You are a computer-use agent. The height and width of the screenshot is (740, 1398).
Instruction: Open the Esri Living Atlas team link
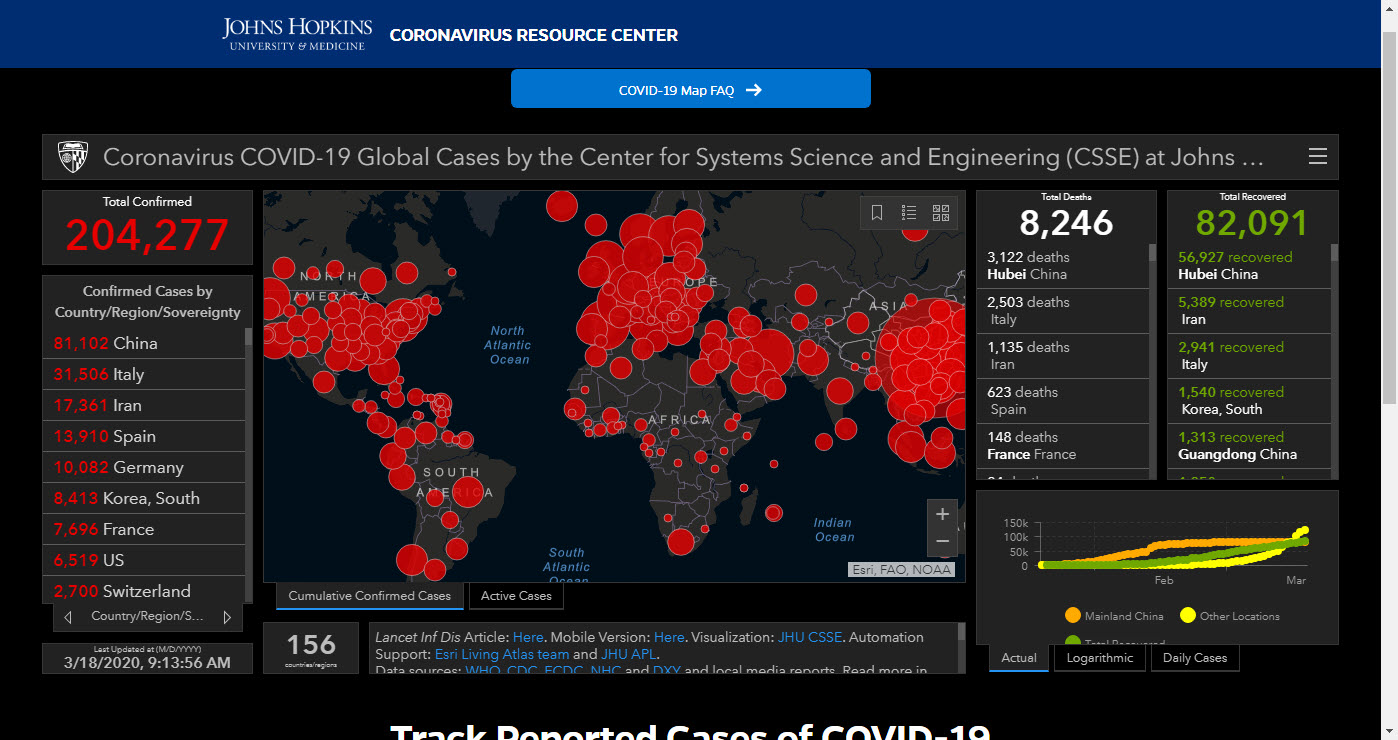[x=502, y=654]
